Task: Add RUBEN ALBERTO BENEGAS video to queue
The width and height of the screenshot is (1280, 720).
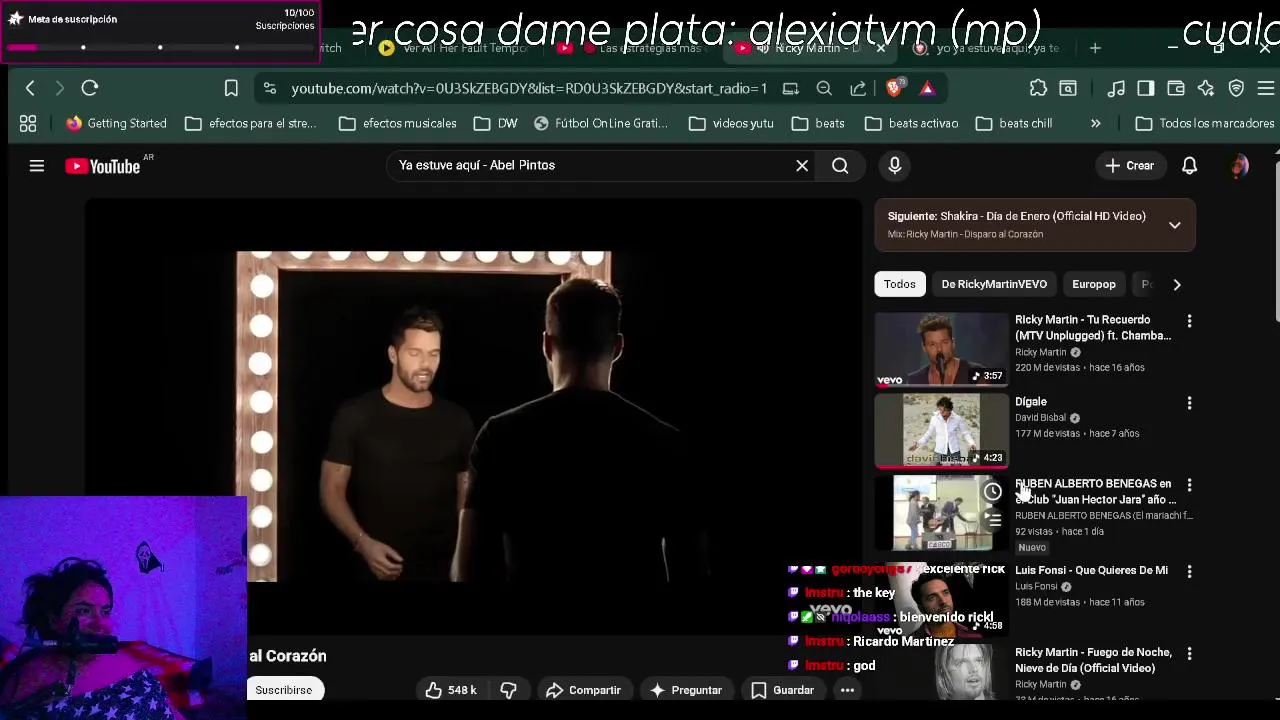Action: pyautogui.click(x=992, y=520)
